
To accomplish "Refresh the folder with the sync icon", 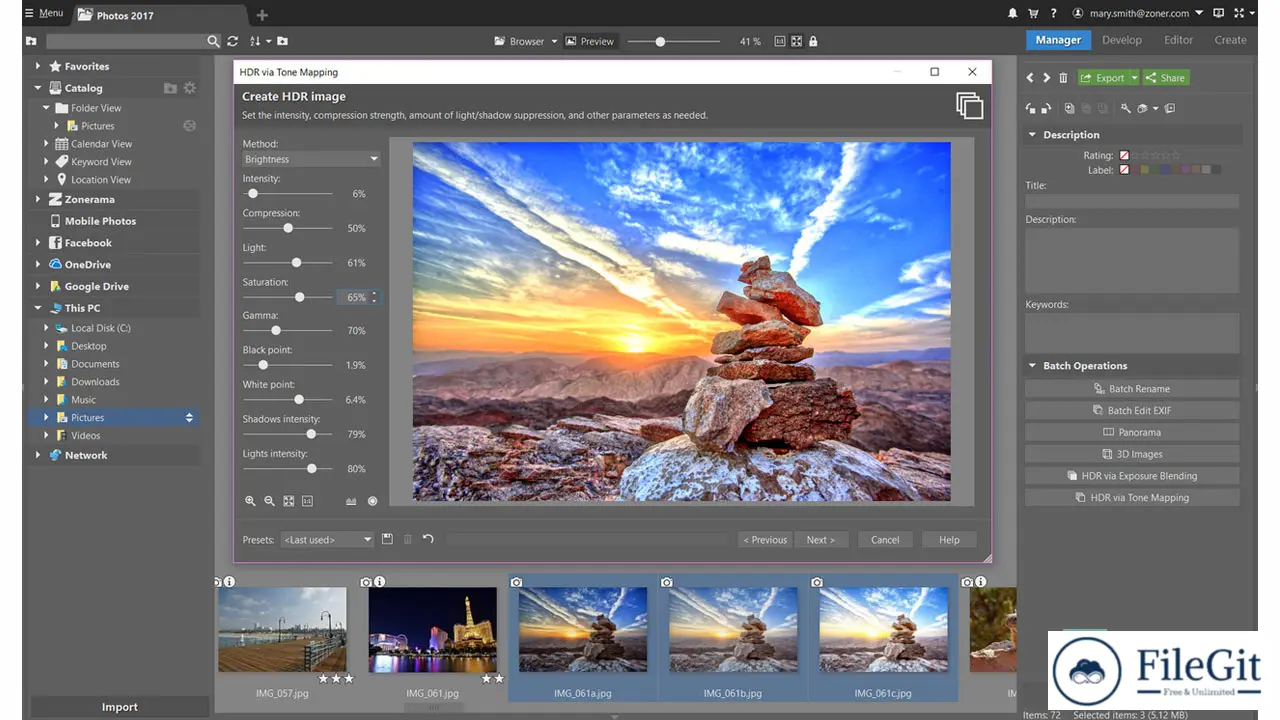I will pos(233,41).
